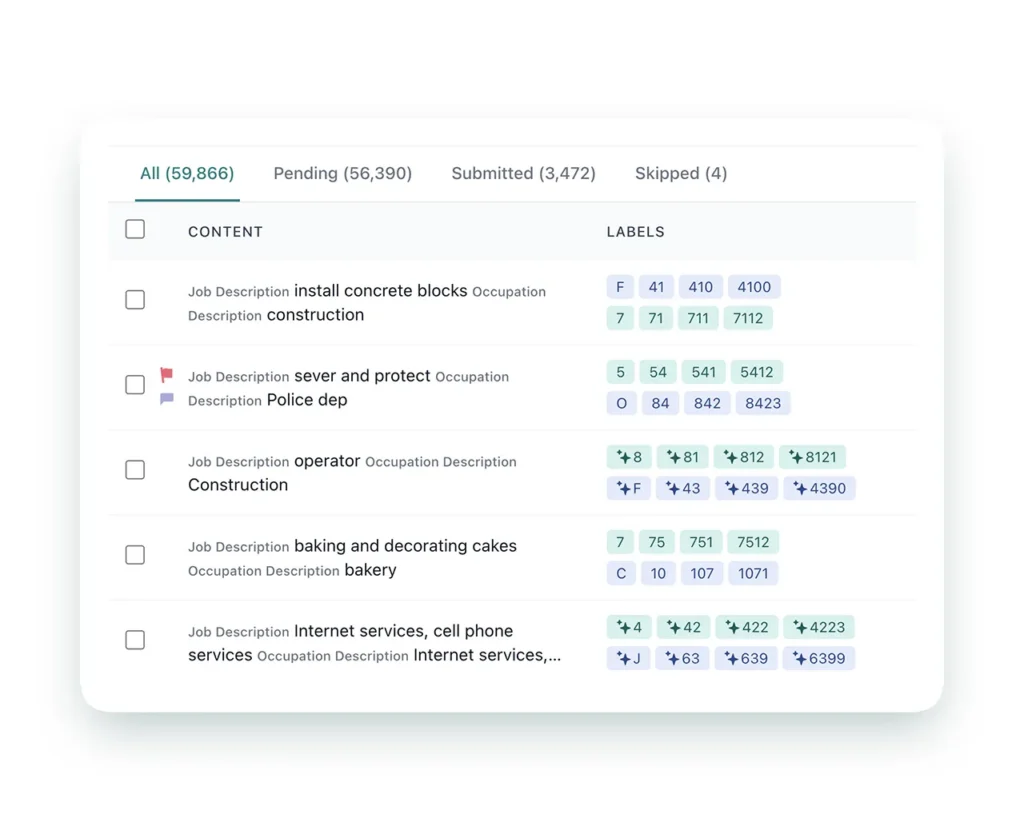Select the baking and decorating cakes row
The height and width of the screenshot is (830, 1024).
(135, 555)
